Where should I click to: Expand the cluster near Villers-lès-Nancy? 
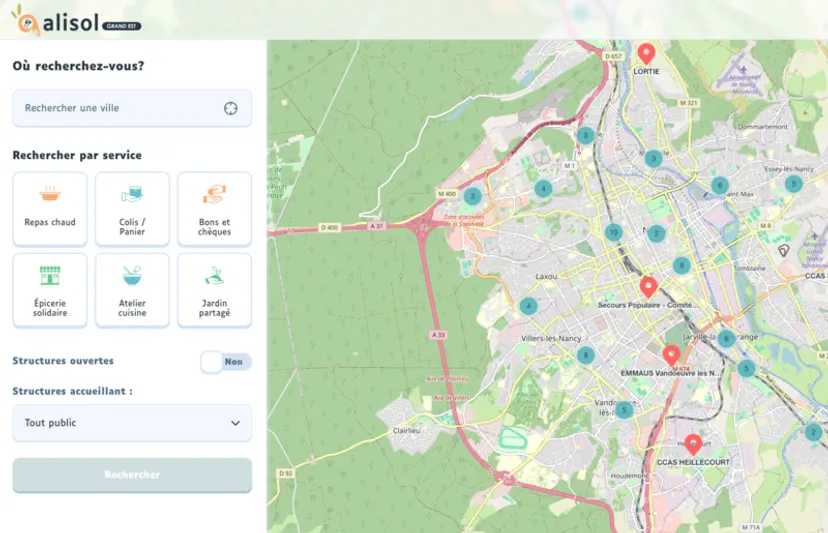586,355
